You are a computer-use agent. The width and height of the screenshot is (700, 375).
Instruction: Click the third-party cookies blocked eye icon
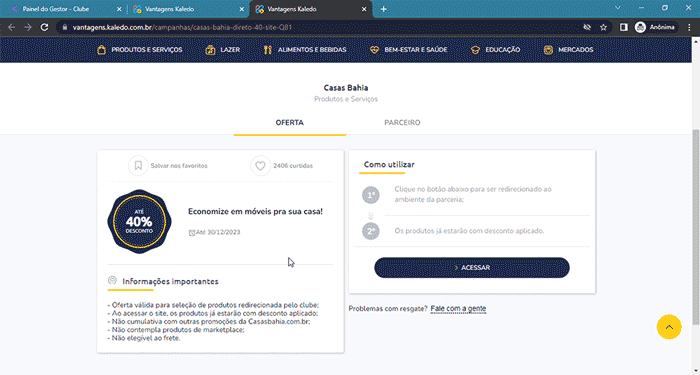(x=587, y=27)
